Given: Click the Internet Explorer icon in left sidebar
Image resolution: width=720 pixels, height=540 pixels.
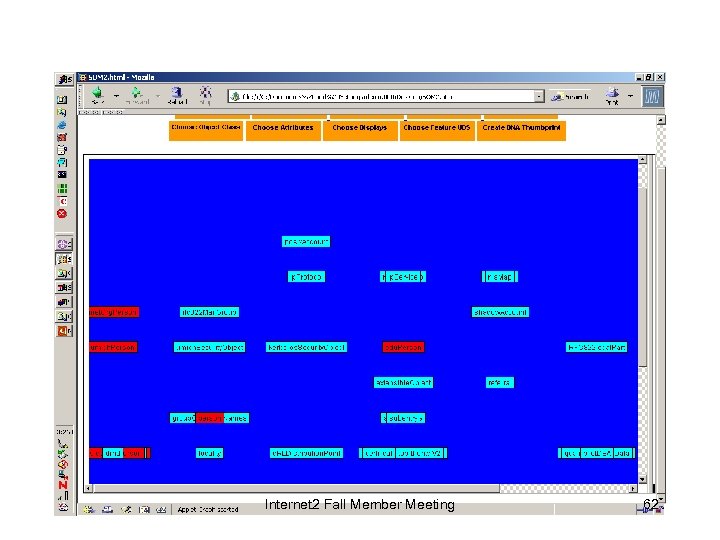Looking at the screenshot, I should [62, 125].
